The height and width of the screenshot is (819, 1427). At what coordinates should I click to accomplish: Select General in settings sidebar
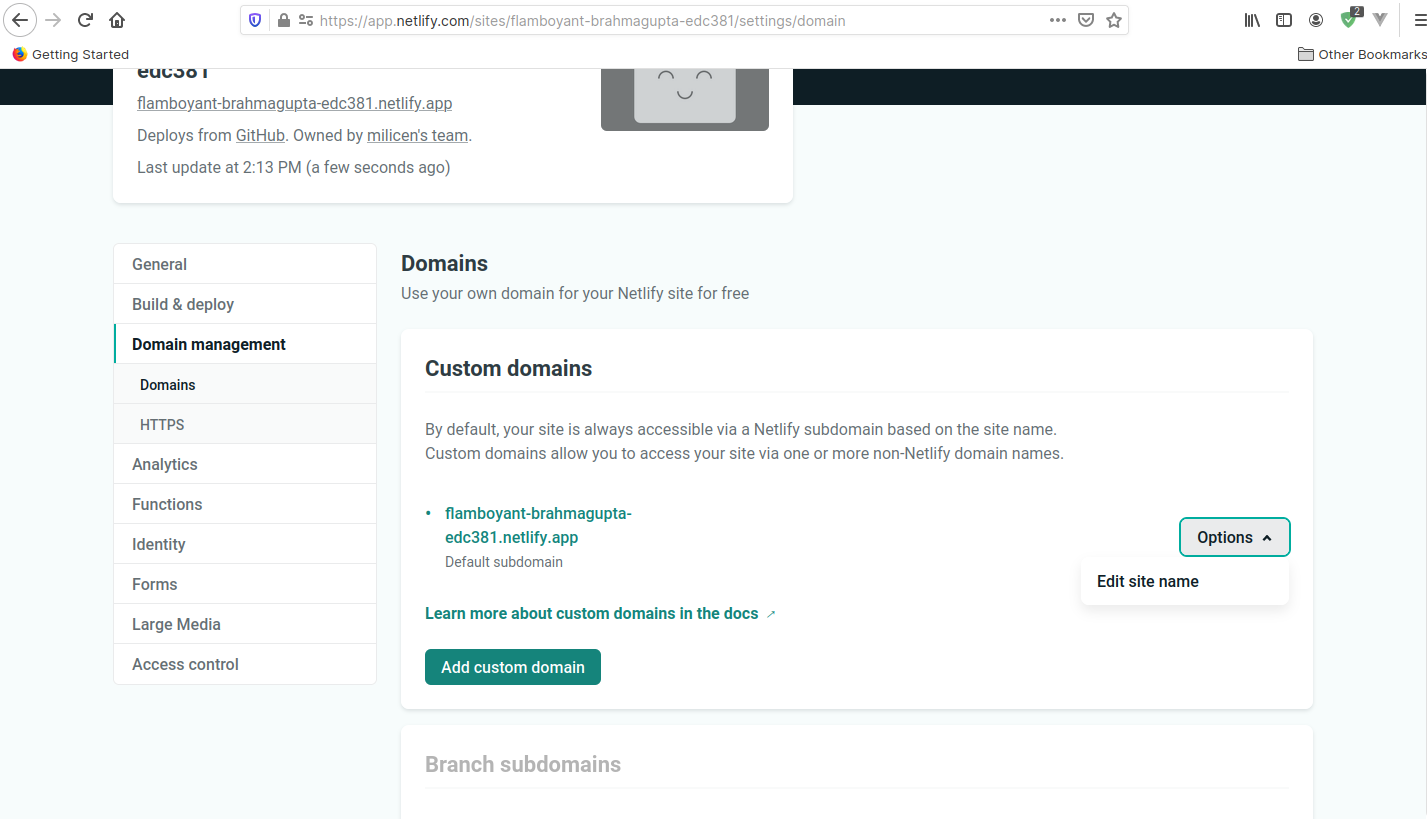(x=245, y=264)
